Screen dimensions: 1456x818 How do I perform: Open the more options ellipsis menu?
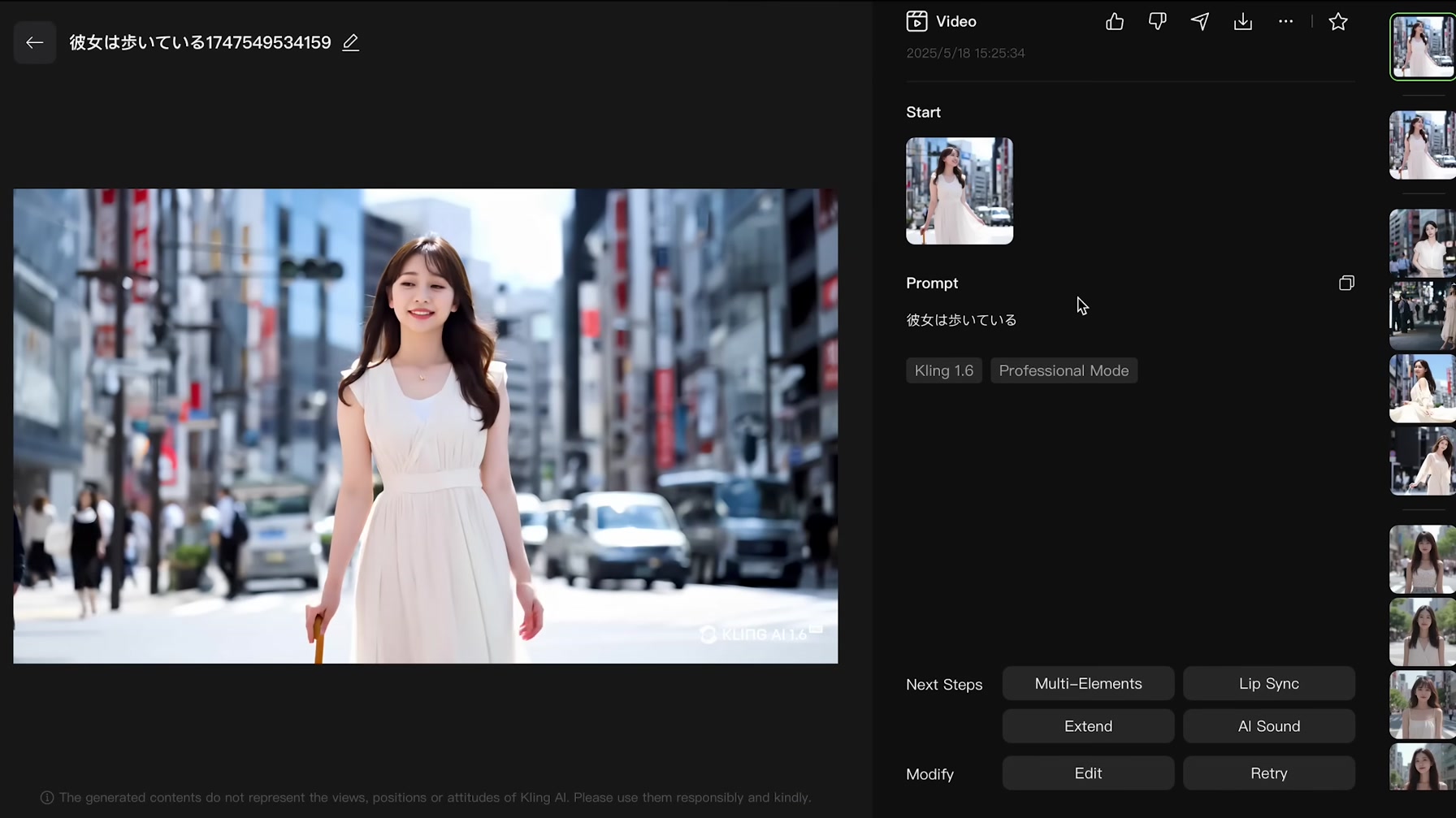1285,22
